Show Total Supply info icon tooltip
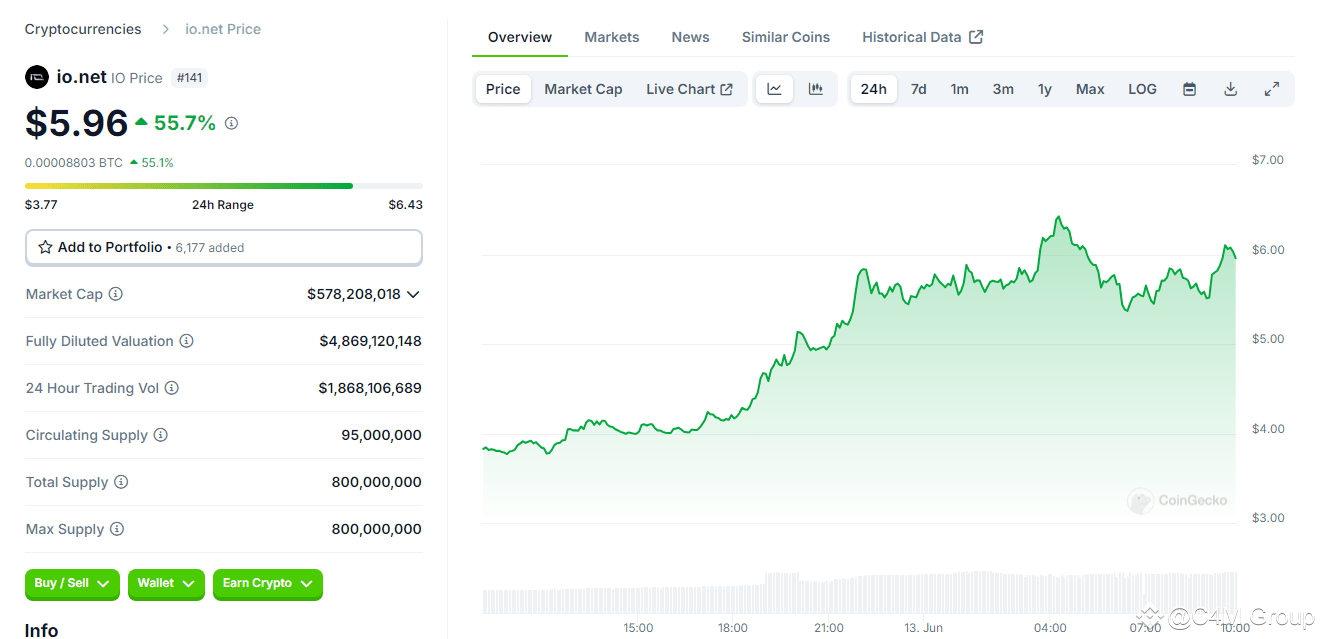1323x639 pixels. pos(121,482)
